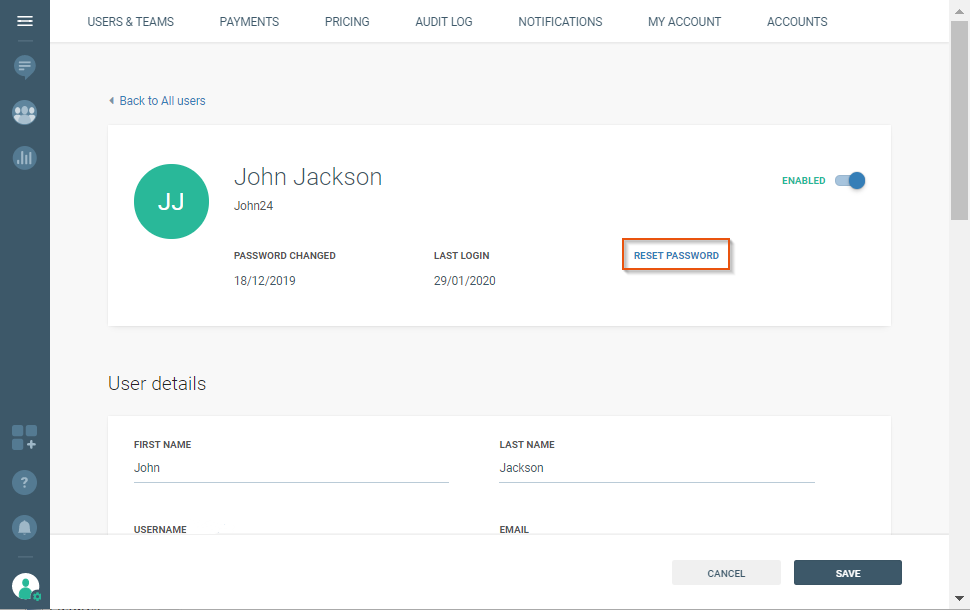Click the user account settings icon
This screenshot has height=610, width=970.
click(x=26, y=587)
